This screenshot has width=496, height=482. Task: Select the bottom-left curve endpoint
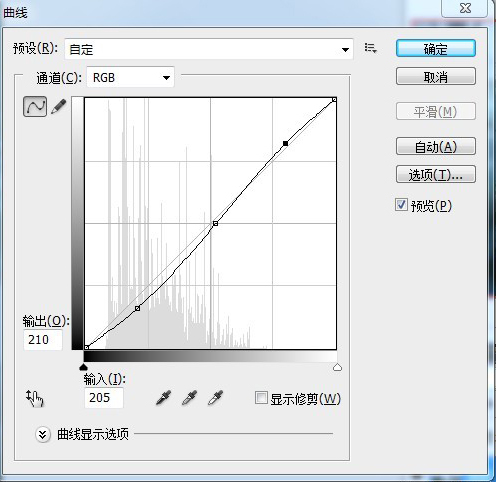[87, 347]
